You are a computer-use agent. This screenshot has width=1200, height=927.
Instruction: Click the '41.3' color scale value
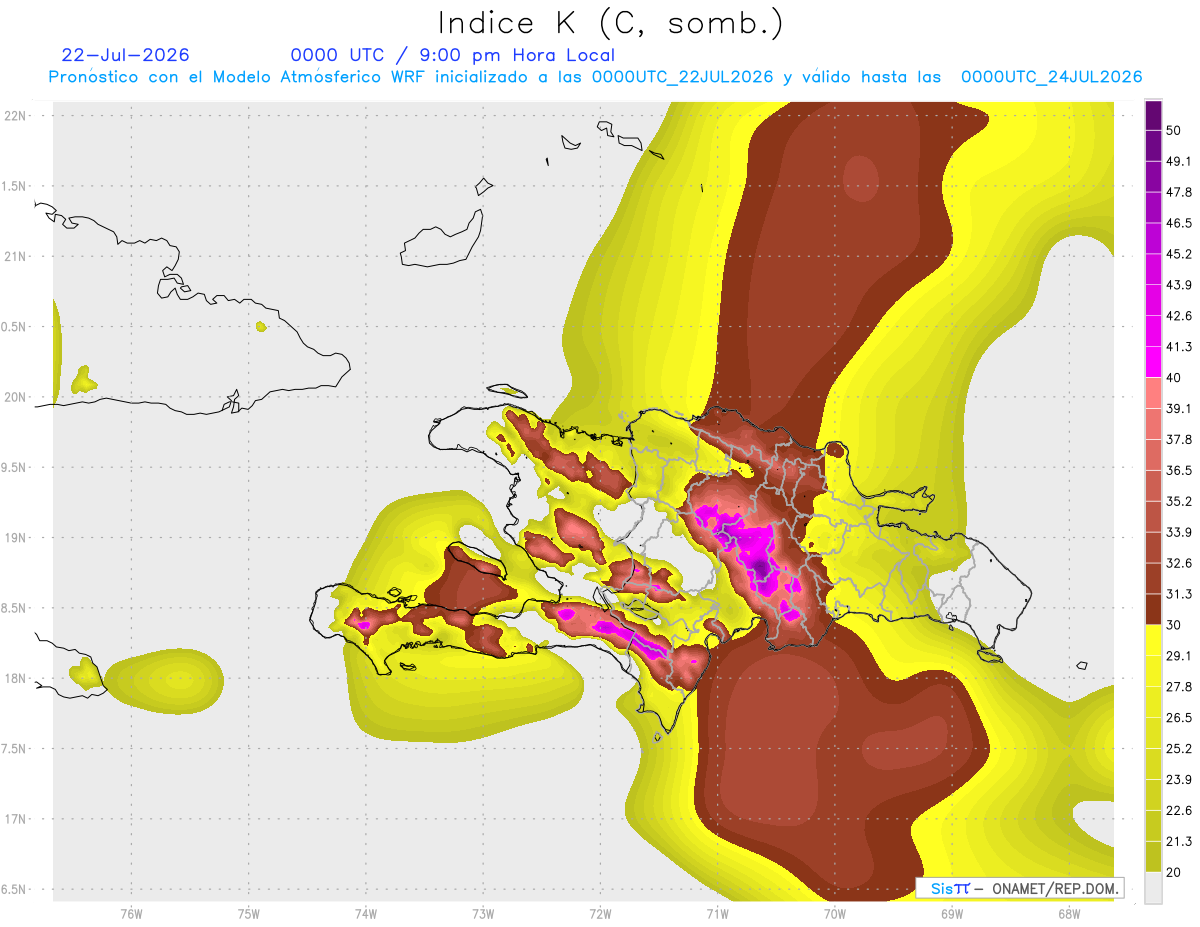[1179, 347]
